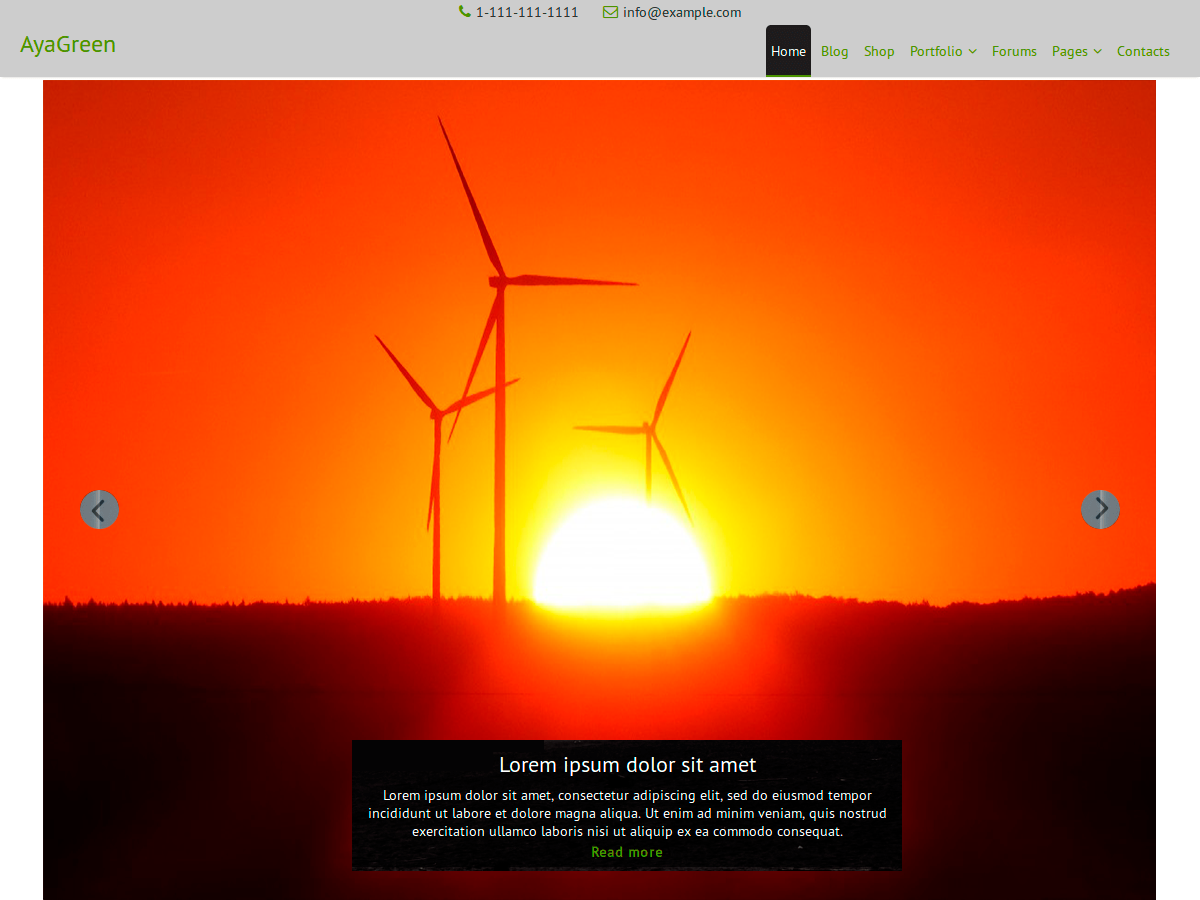Click the envelope icon beside the email
1200x900 pixels.
point(610,12)
